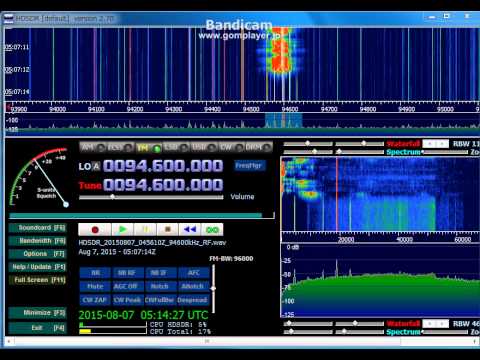
Task: Toggle the Mute button
Action: pos(95,286)
